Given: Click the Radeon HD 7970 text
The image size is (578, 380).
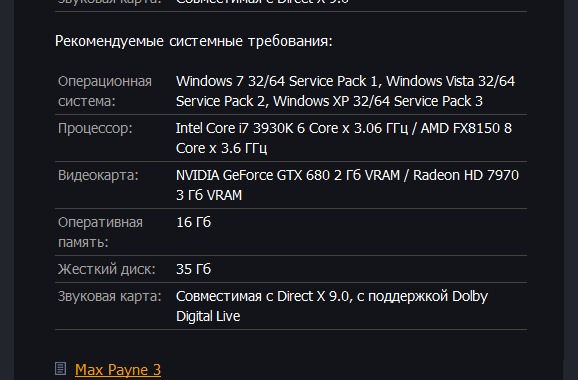Looking at the screenshot, I should point(466,175).
